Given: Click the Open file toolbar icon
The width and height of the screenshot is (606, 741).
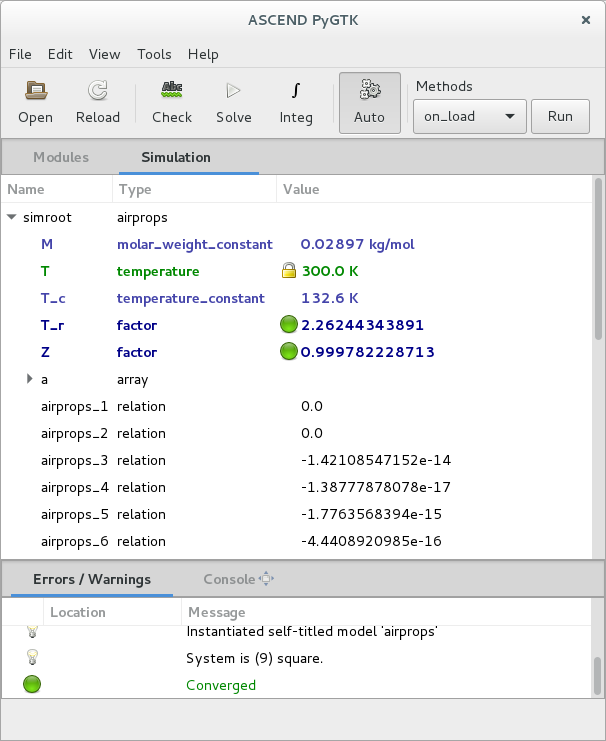Looking at the screenshot, I should (35, 92).
